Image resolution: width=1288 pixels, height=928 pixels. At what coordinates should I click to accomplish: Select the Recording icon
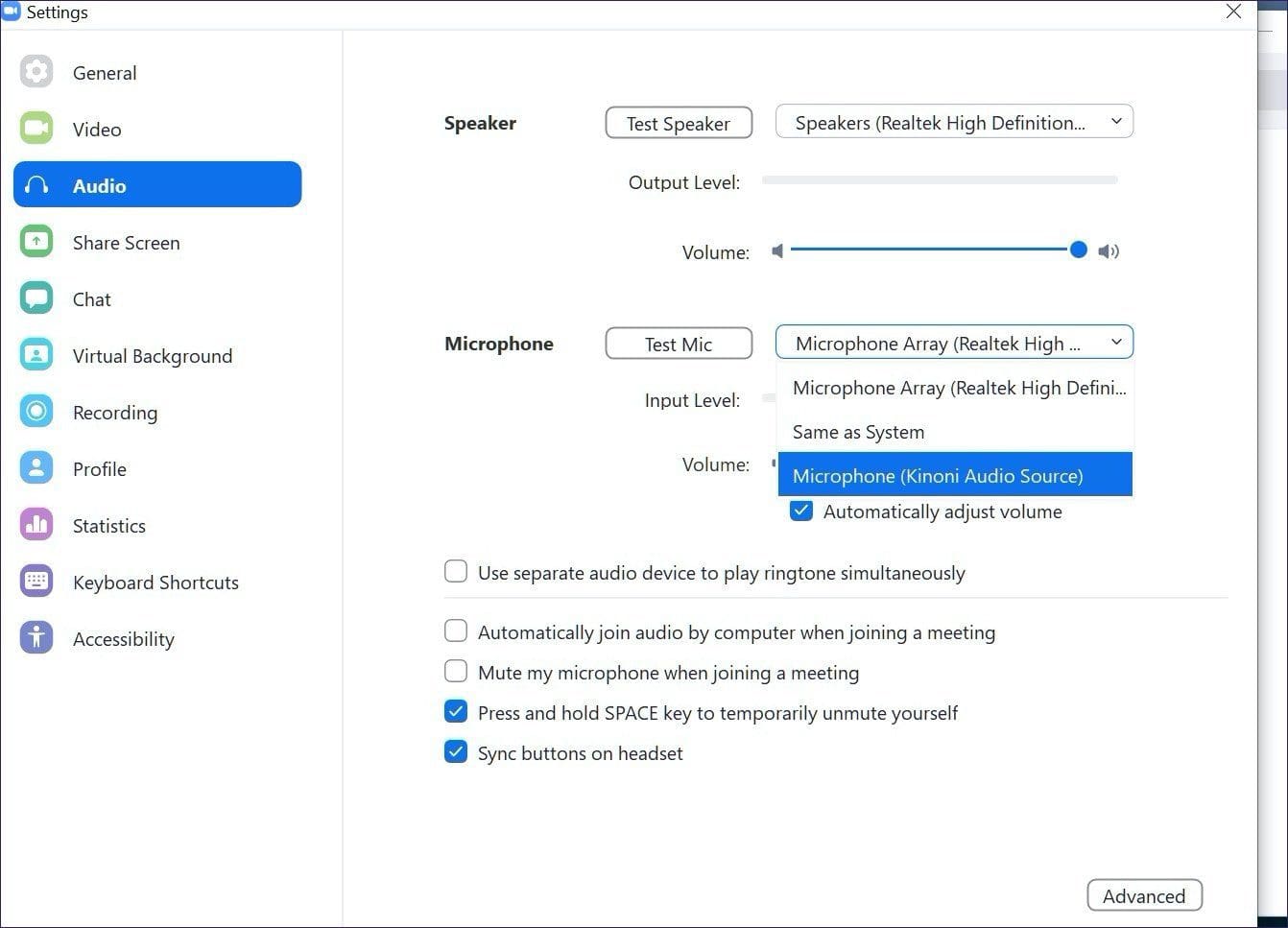click(36, 412)
